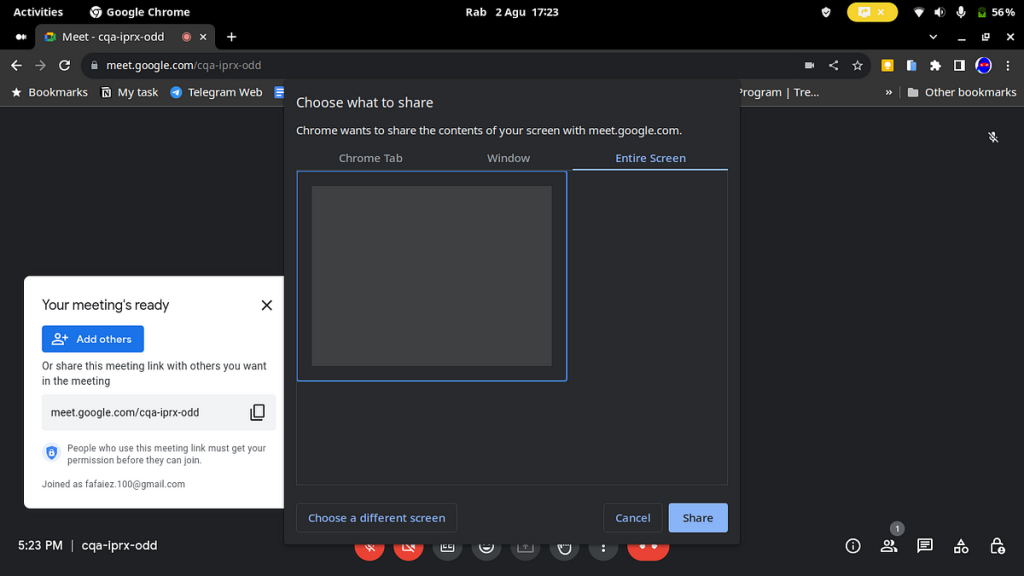
Task: Open a new tab with plus button
Action: [231, 37]
